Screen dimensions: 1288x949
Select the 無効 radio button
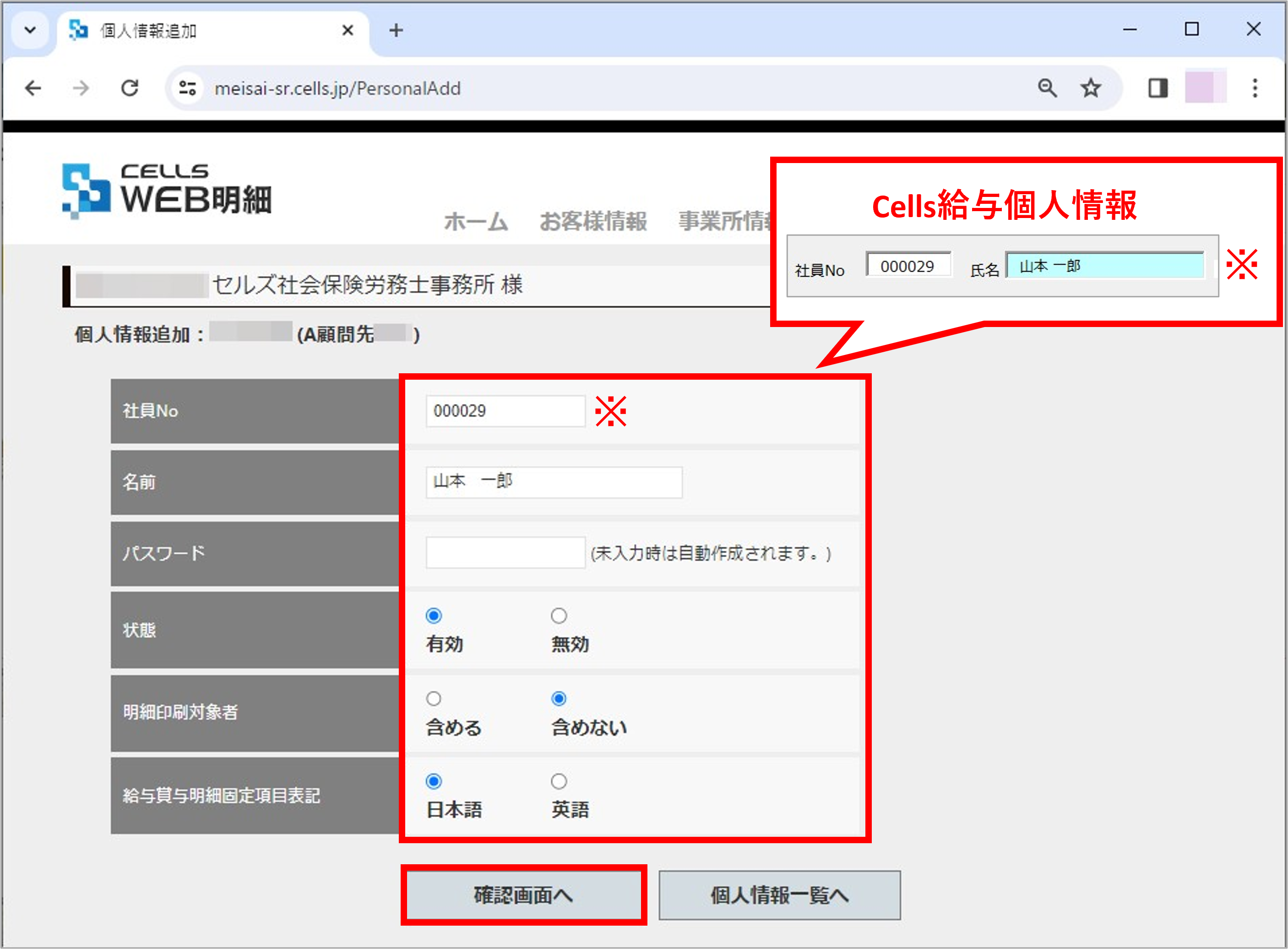[x=559, y=615]
